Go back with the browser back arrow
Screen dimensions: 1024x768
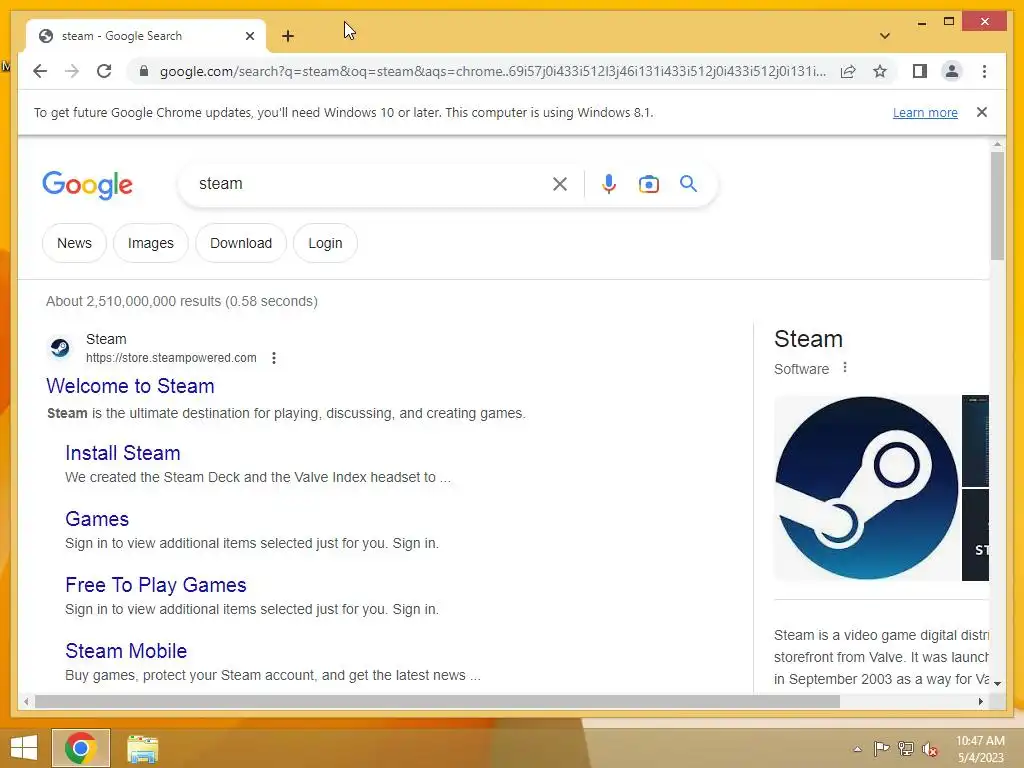[40, 71]
